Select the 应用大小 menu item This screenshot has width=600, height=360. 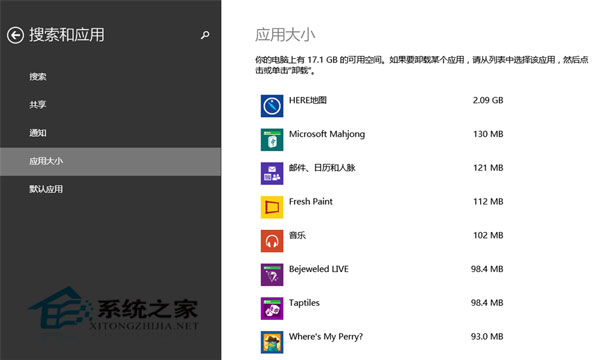(x=110, y=161)
